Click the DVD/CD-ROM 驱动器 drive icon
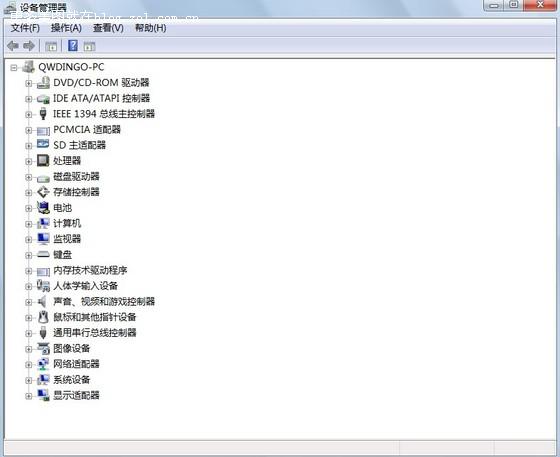Viewport: 560px width, 457px height. click(43, 82)
